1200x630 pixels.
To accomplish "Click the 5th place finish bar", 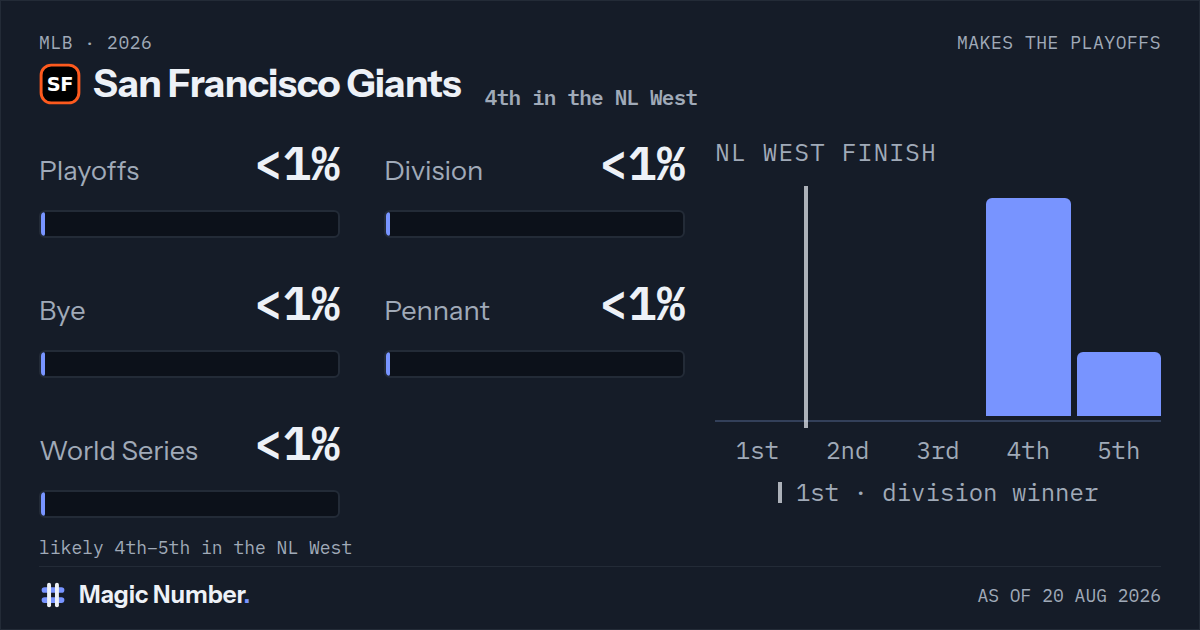I will click(1119, 384).
